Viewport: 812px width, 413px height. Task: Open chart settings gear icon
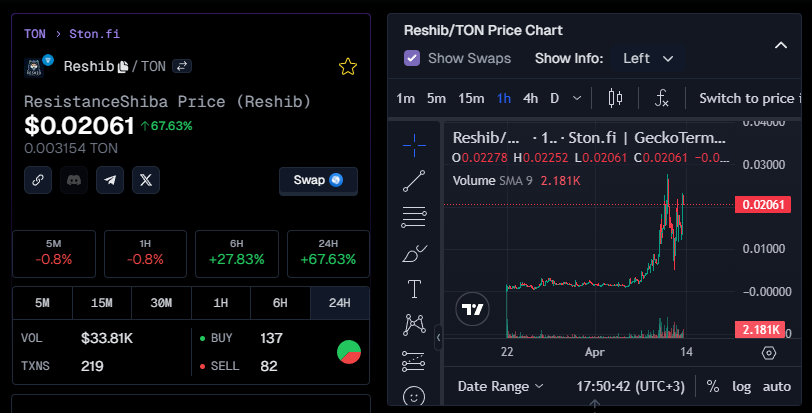tap(769, 353)
